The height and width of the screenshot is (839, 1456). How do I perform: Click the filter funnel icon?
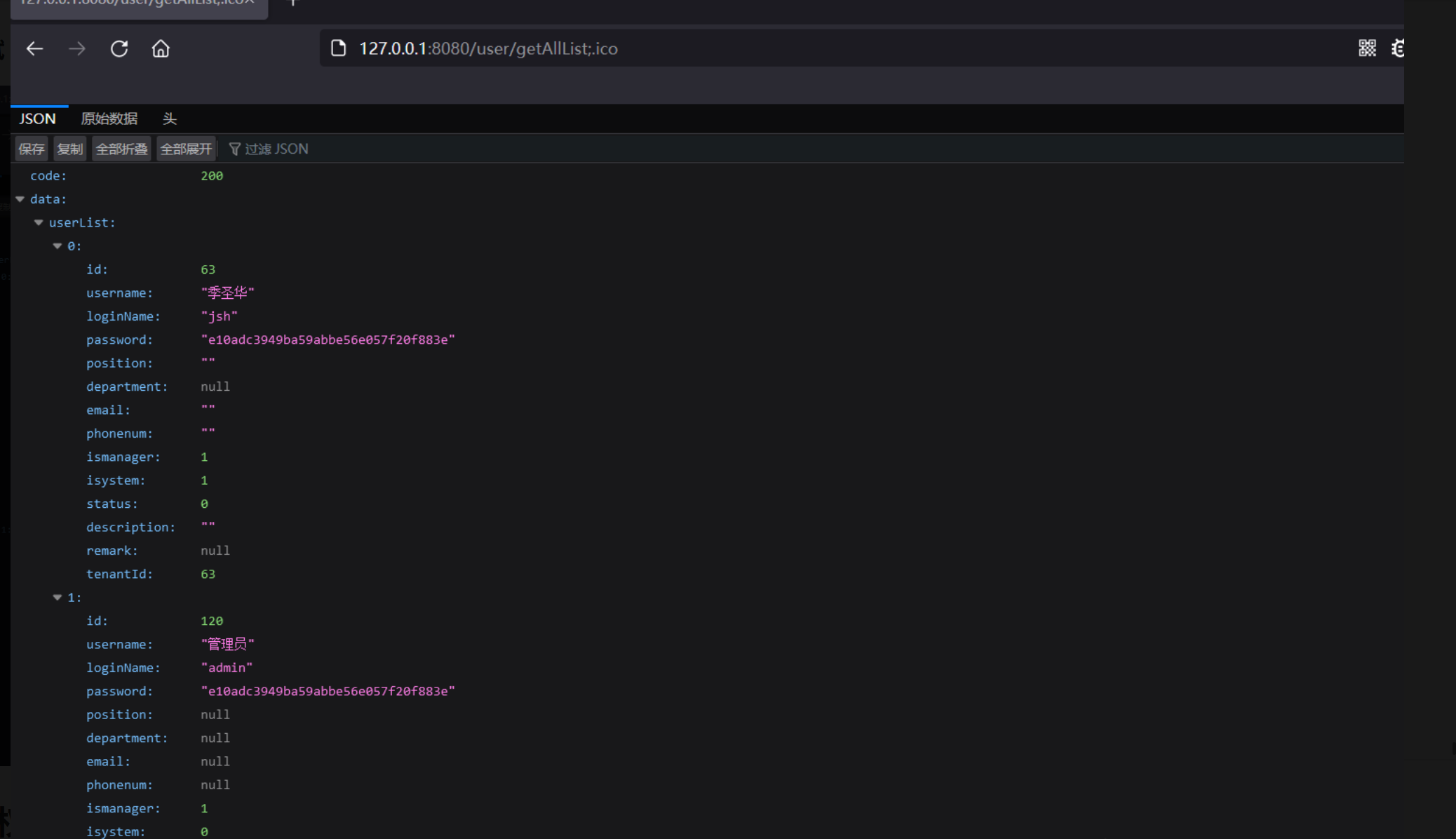click(235, 149)
